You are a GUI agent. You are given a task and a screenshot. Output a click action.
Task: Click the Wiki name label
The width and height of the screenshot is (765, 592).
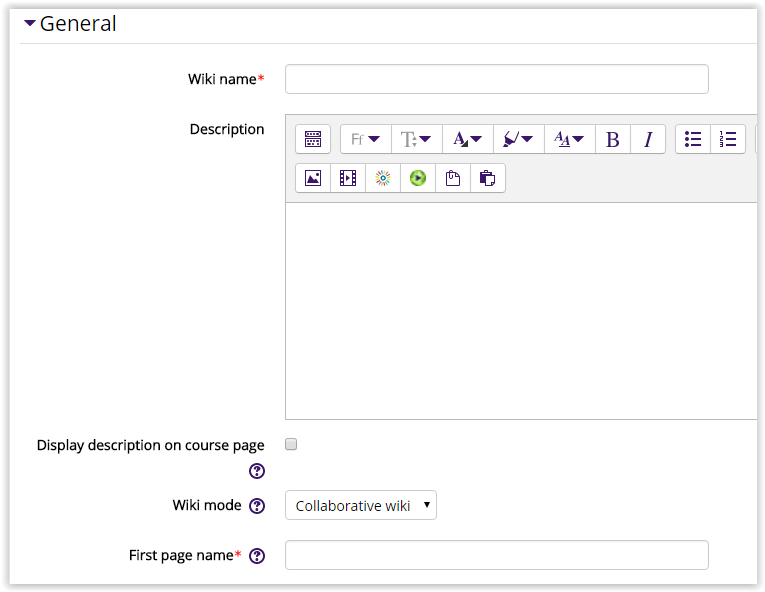(x=222, y=79)
